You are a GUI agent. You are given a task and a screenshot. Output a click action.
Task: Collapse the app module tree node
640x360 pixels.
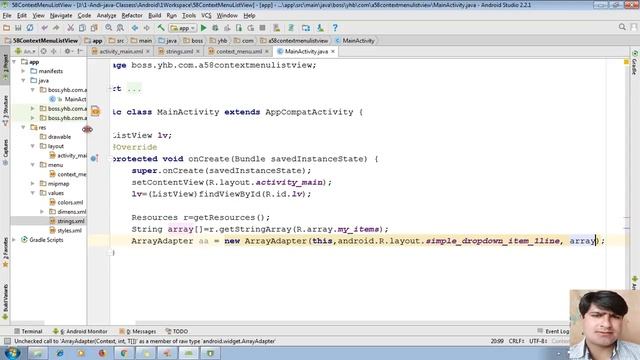point(14,62)
